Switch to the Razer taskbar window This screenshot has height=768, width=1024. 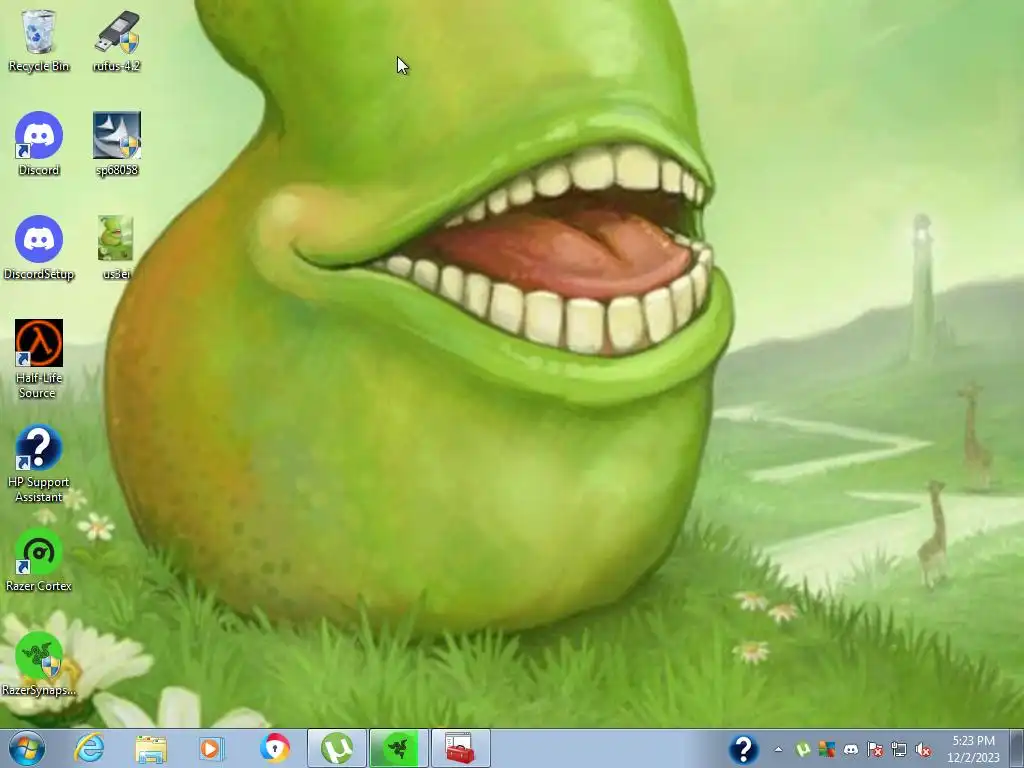[x=398, y=748]
